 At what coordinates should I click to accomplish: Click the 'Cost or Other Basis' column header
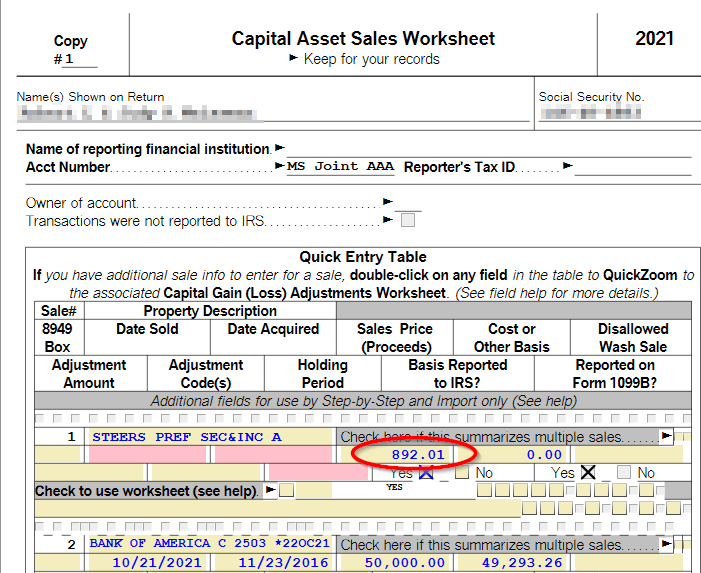(512, 337)
